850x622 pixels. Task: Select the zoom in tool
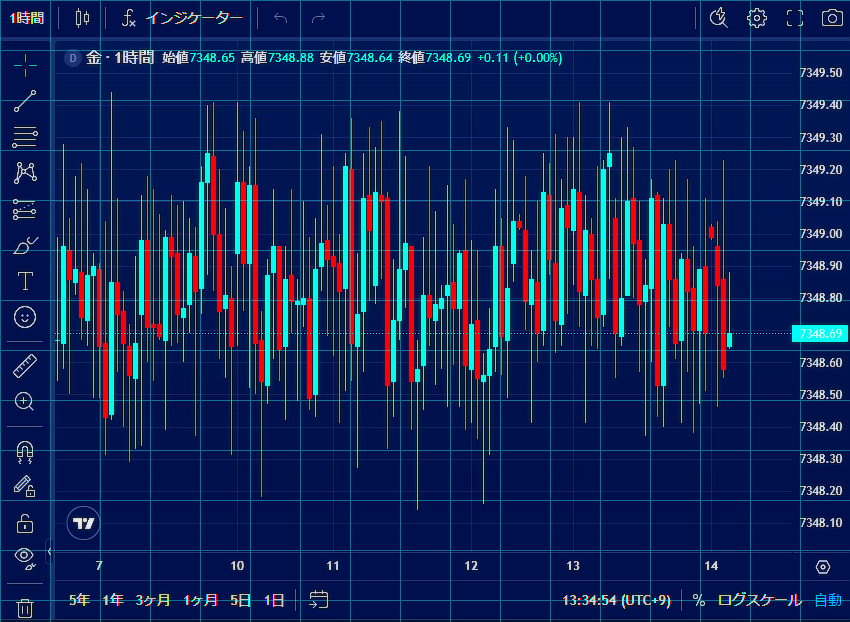click(x=25, y=402)
